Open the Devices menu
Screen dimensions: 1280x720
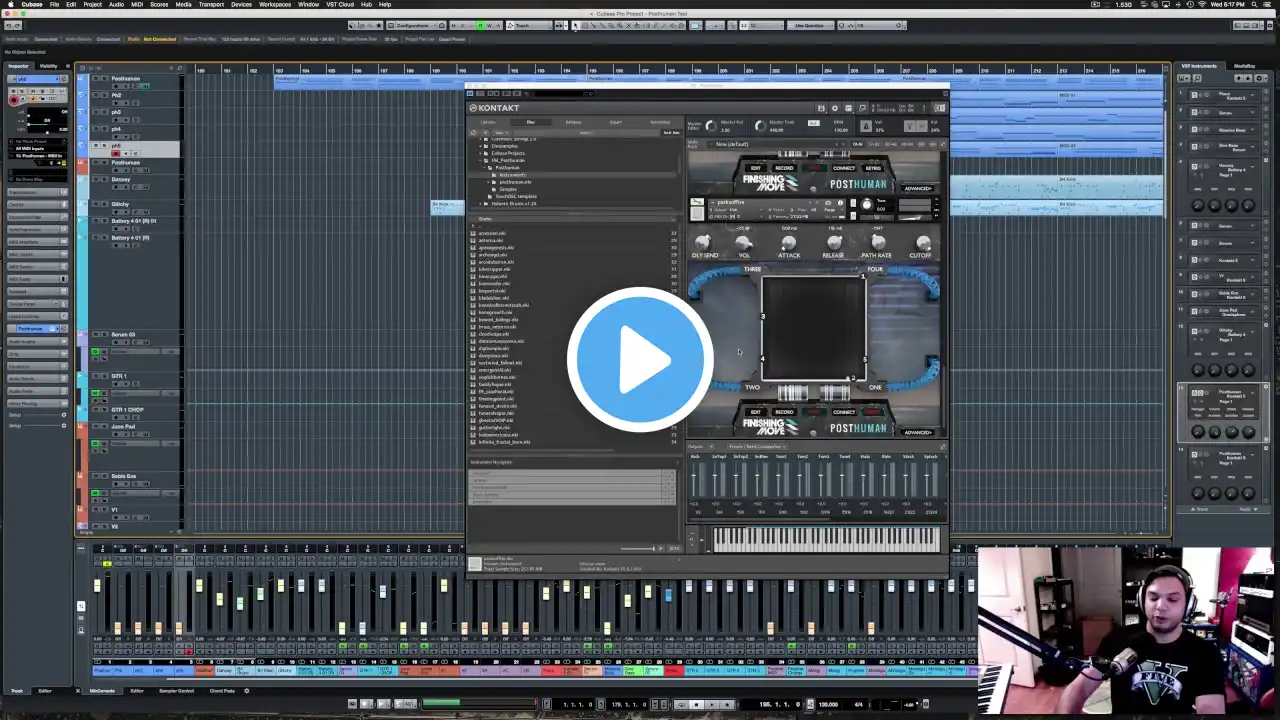[241, 4]
